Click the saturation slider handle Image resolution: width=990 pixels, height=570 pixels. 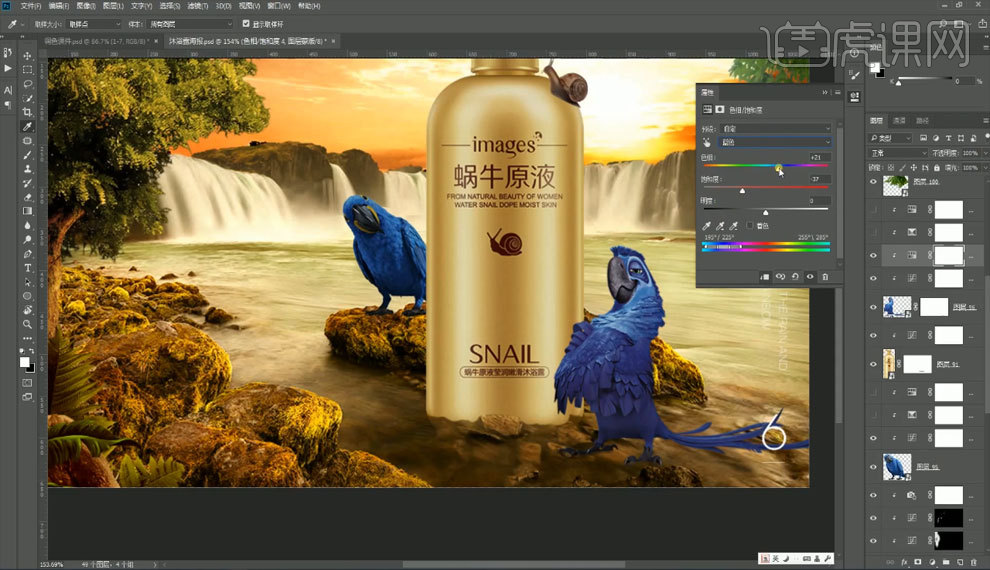pos(742,190)
